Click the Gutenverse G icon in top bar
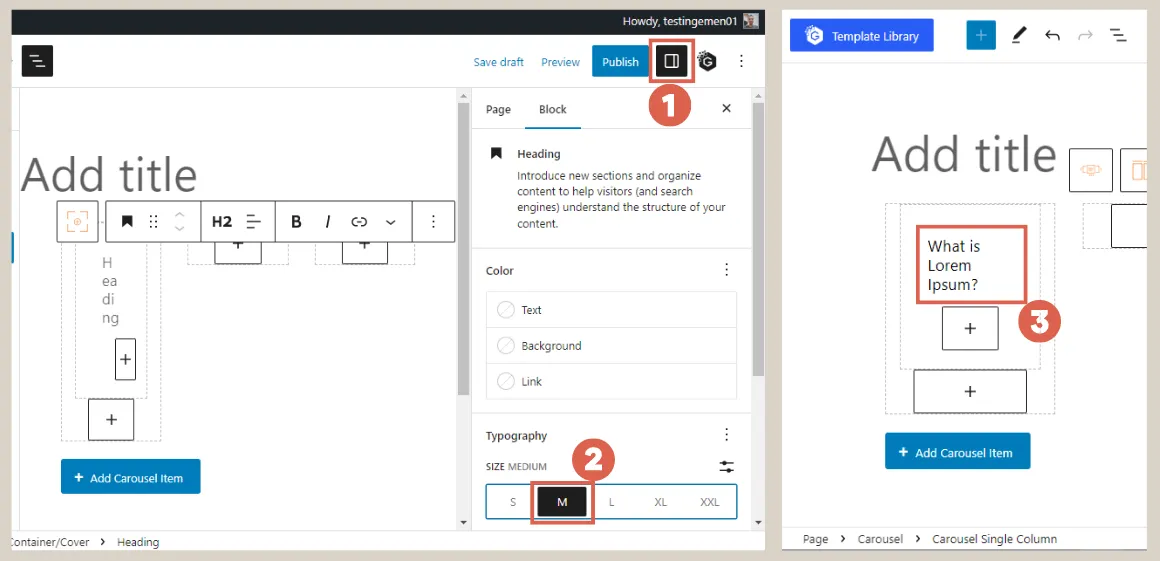Screen dimensions: 1160x561 pyautogui.click(x=707, y=62)
